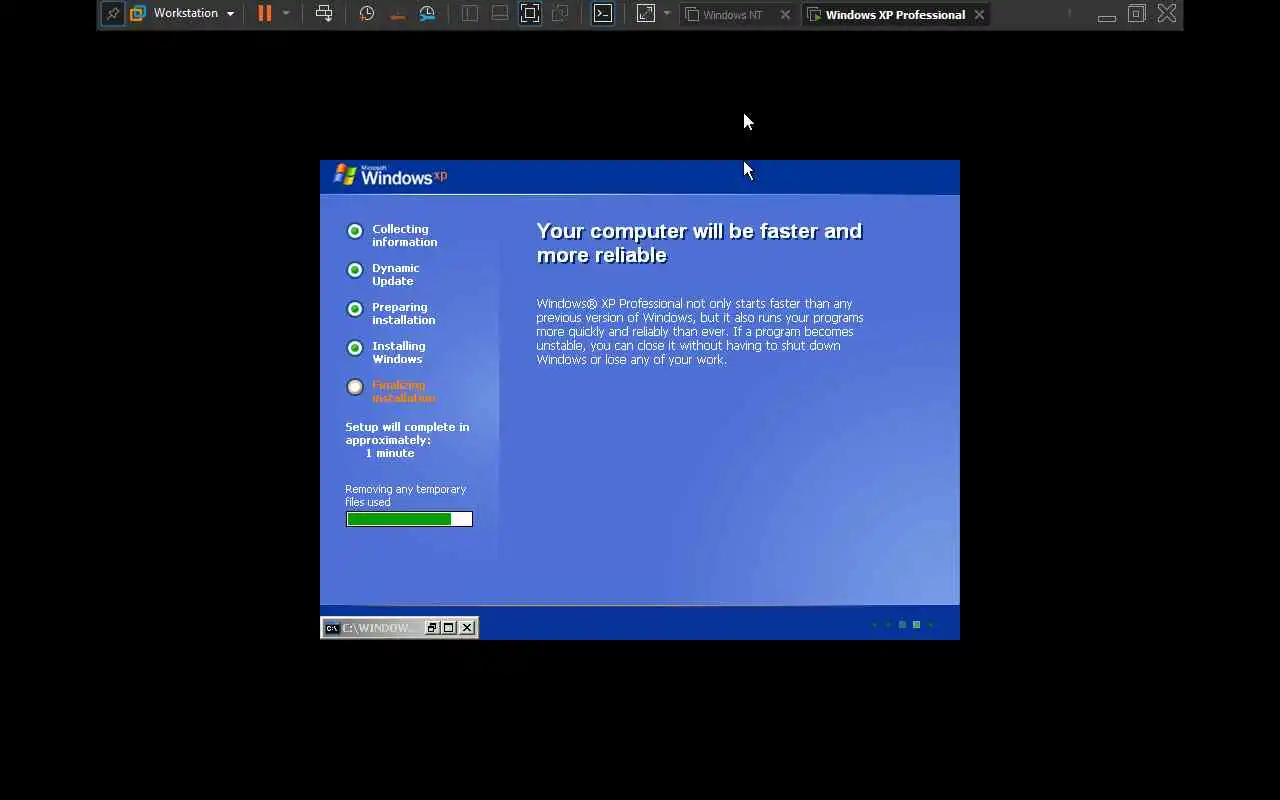Open the power options dropdown arrow
The width and height of the screenshot is (1280, 800).
point(286,14)
